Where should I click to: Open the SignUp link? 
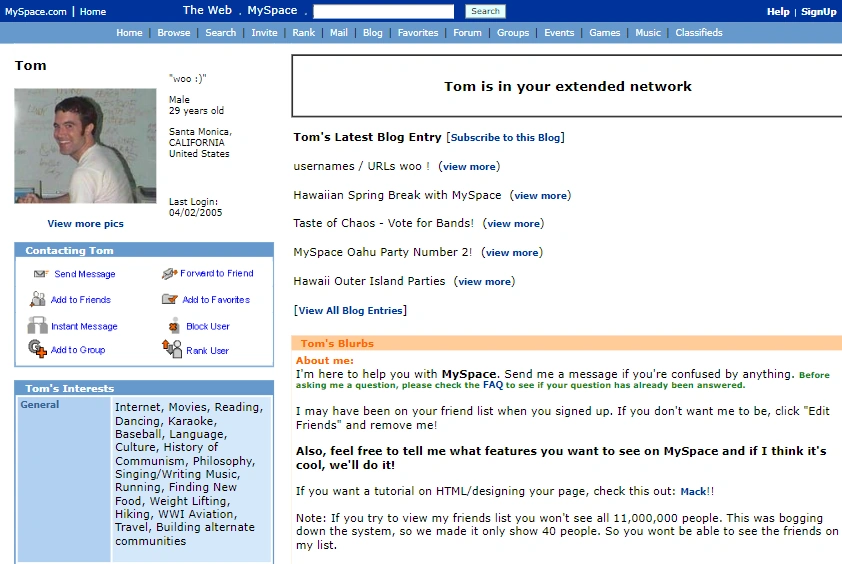tap(818, 11)
